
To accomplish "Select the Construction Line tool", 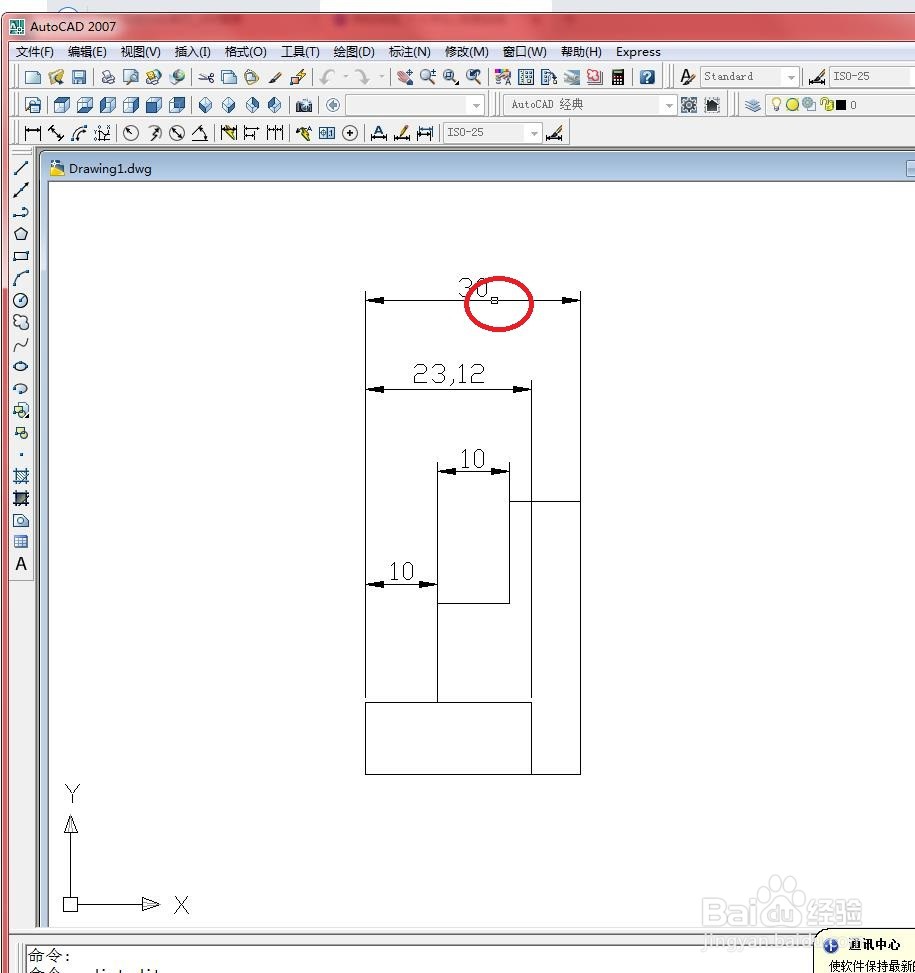I will 20,190.
